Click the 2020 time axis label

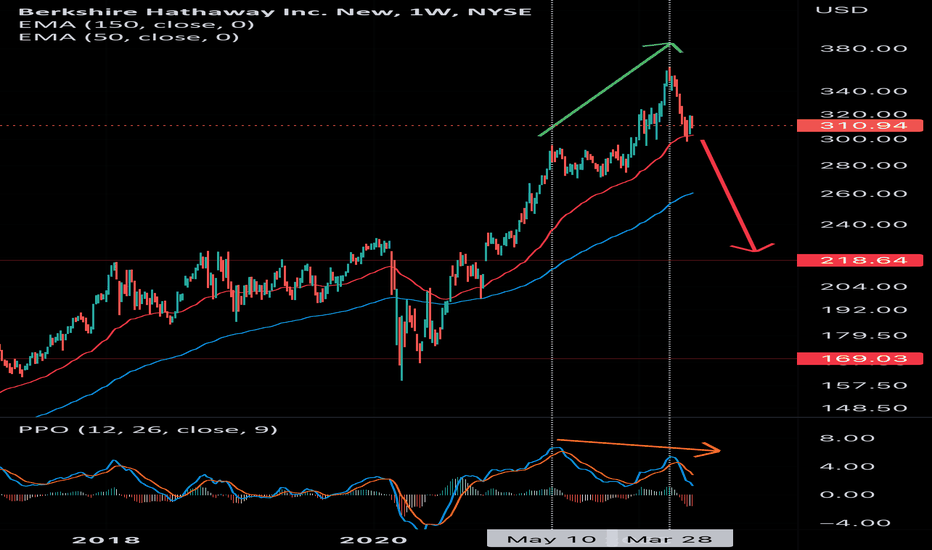click(373, 540)
